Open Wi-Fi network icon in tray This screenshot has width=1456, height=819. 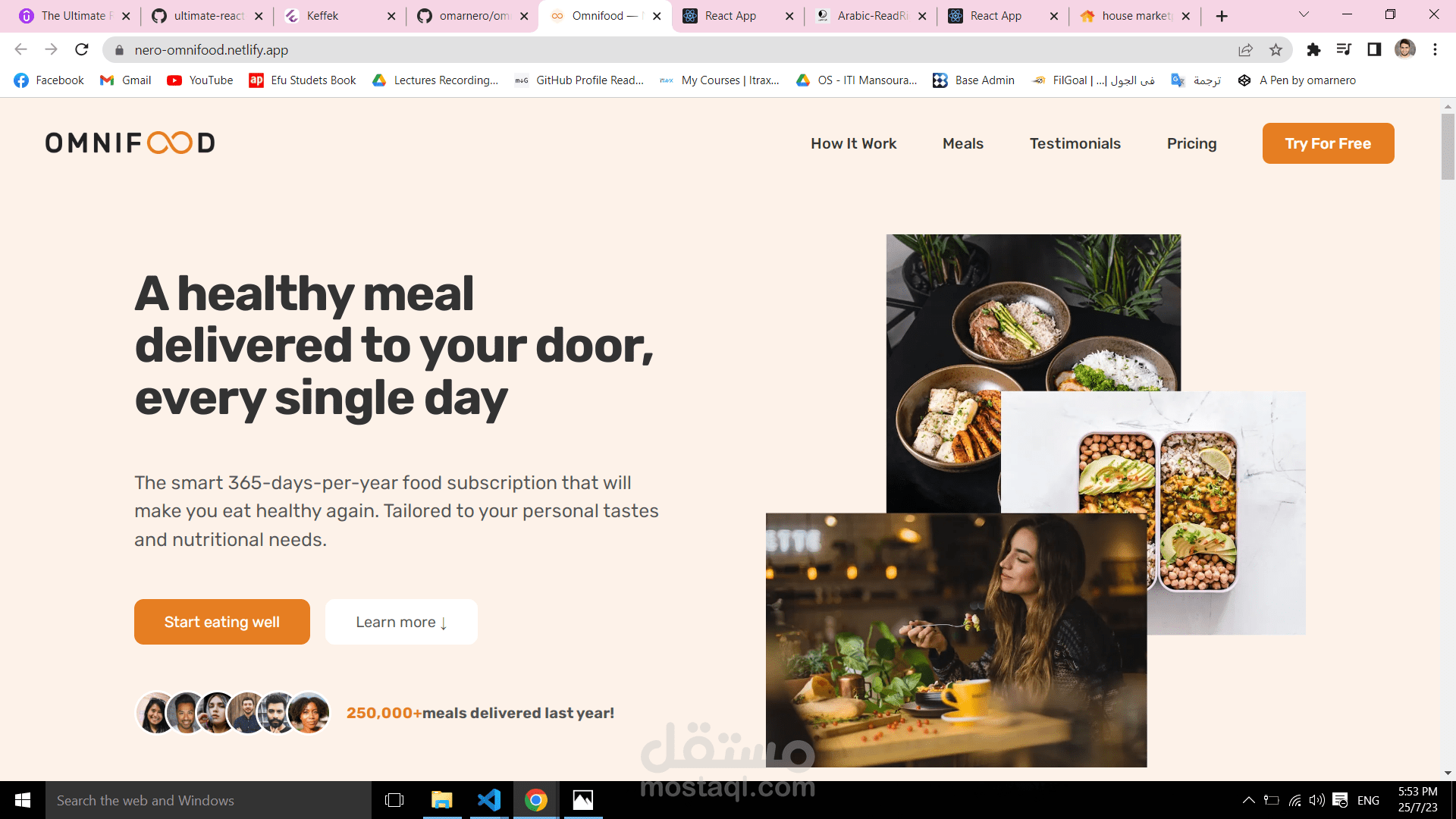(x=1295, y=800)
